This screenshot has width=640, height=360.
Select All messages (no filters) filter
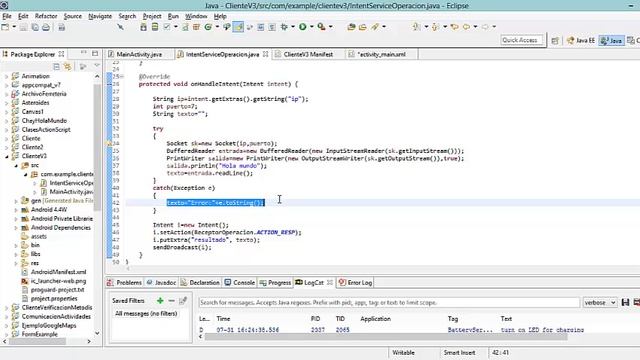[x=146, y=313]
